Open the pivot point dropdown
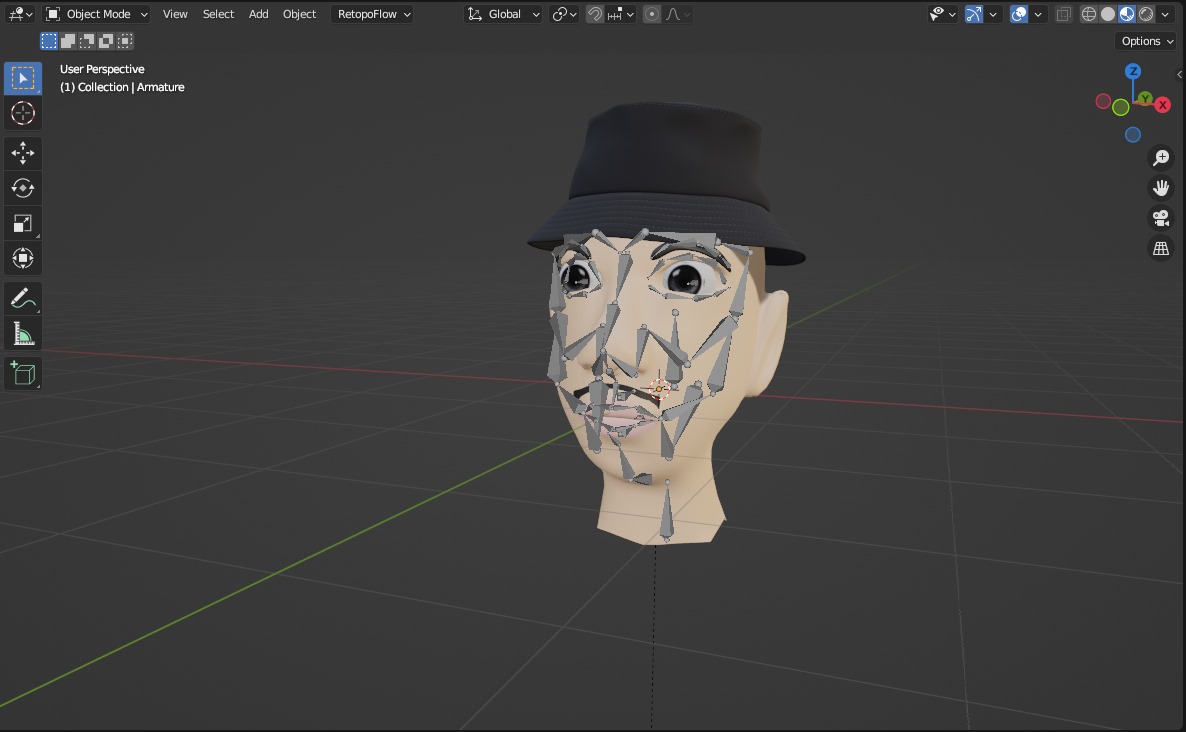 click(x=564, y=14)
